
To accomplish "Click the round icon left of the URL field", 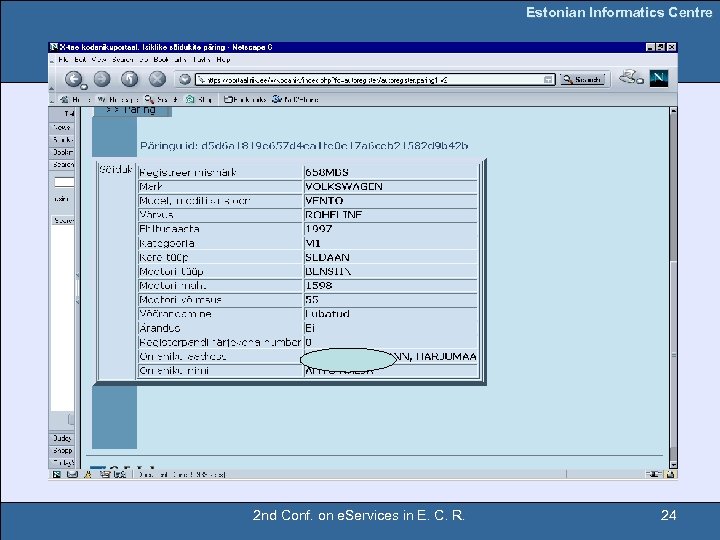I will point(185,79).
